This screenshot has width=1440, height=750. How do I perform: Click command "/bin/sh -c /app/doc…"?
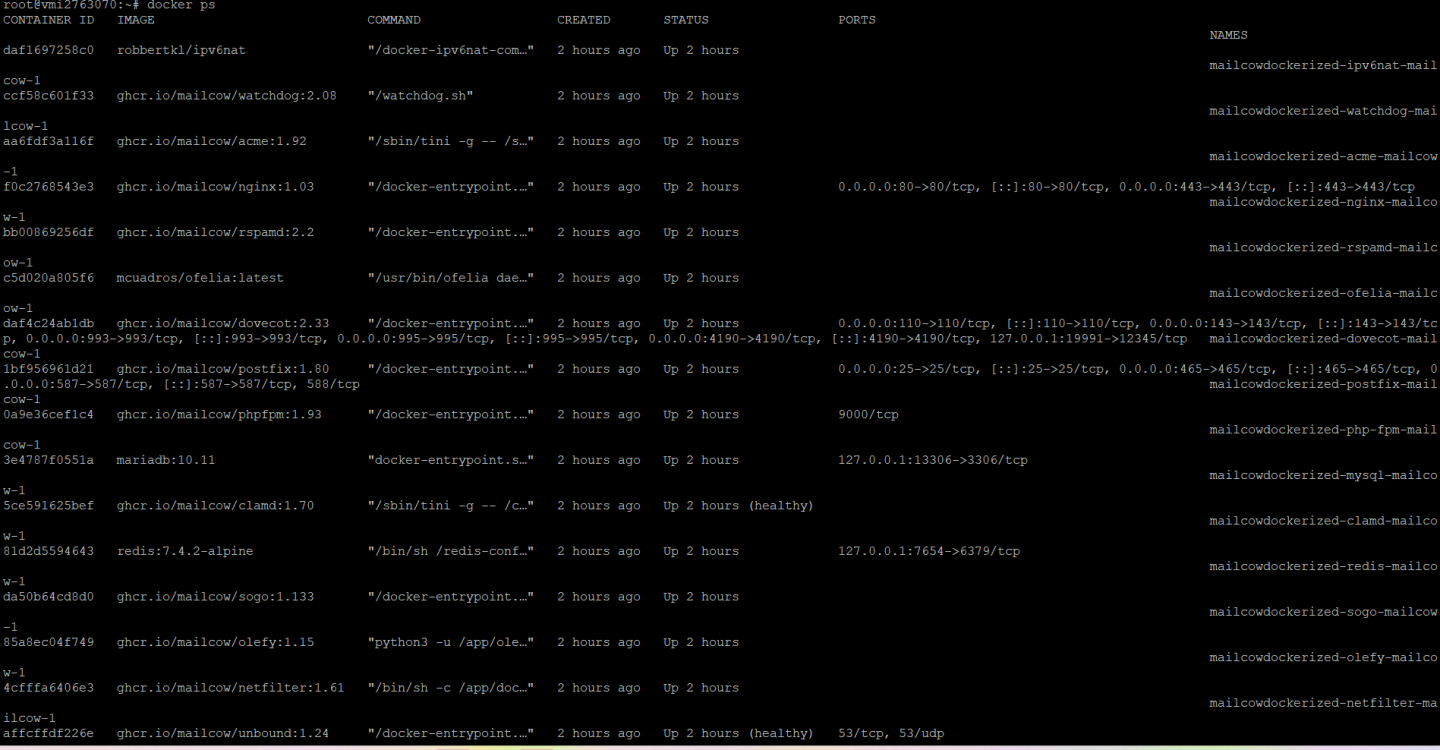450,687
